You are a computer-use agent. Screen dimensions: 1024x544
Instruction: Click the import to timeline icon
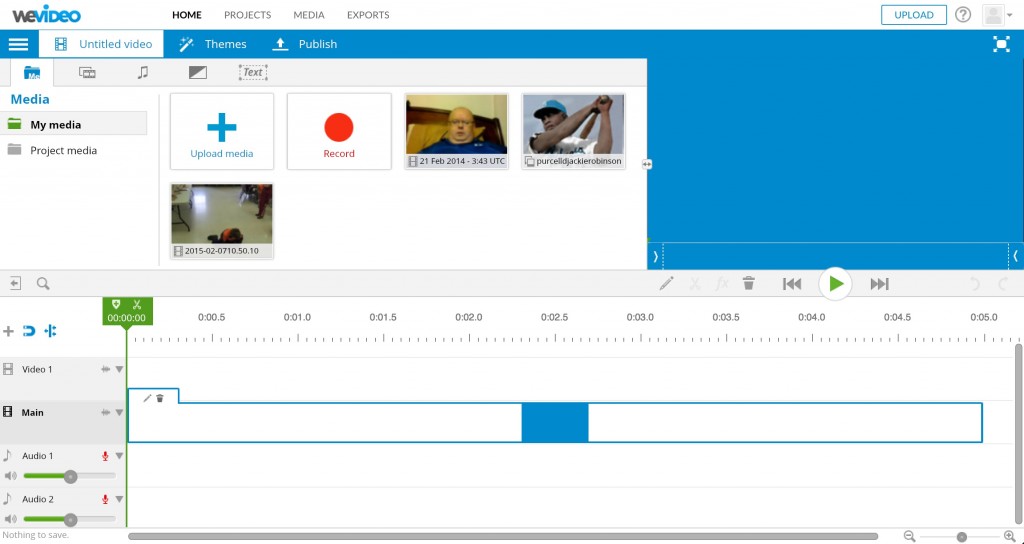coord(15,283)
